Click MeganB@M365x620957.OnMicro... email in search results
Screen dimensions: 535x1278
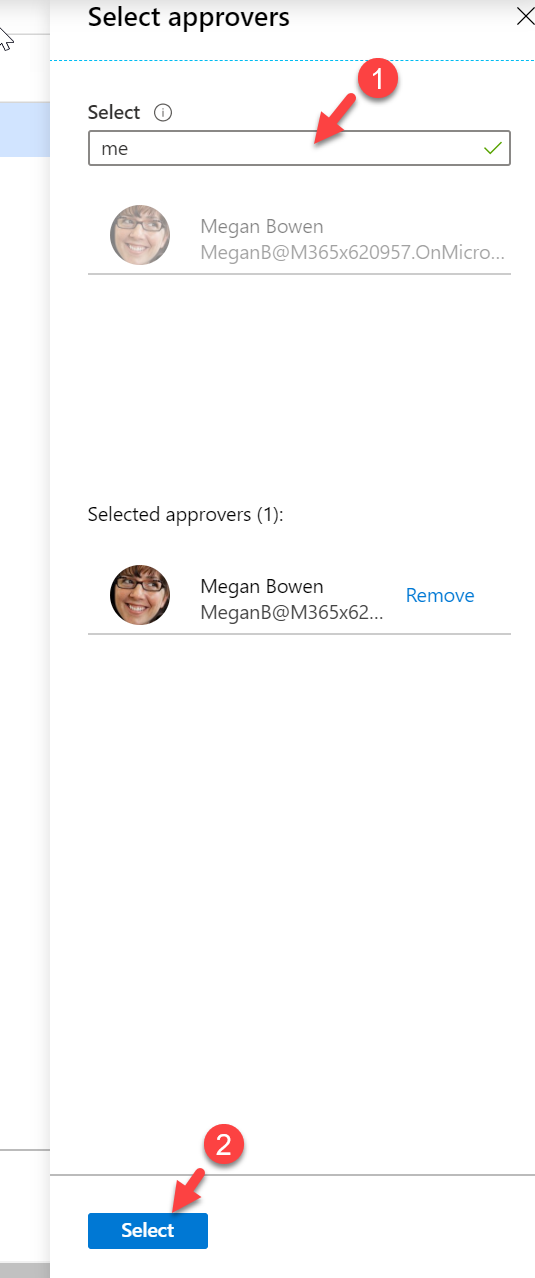click(x=353, y=252)
